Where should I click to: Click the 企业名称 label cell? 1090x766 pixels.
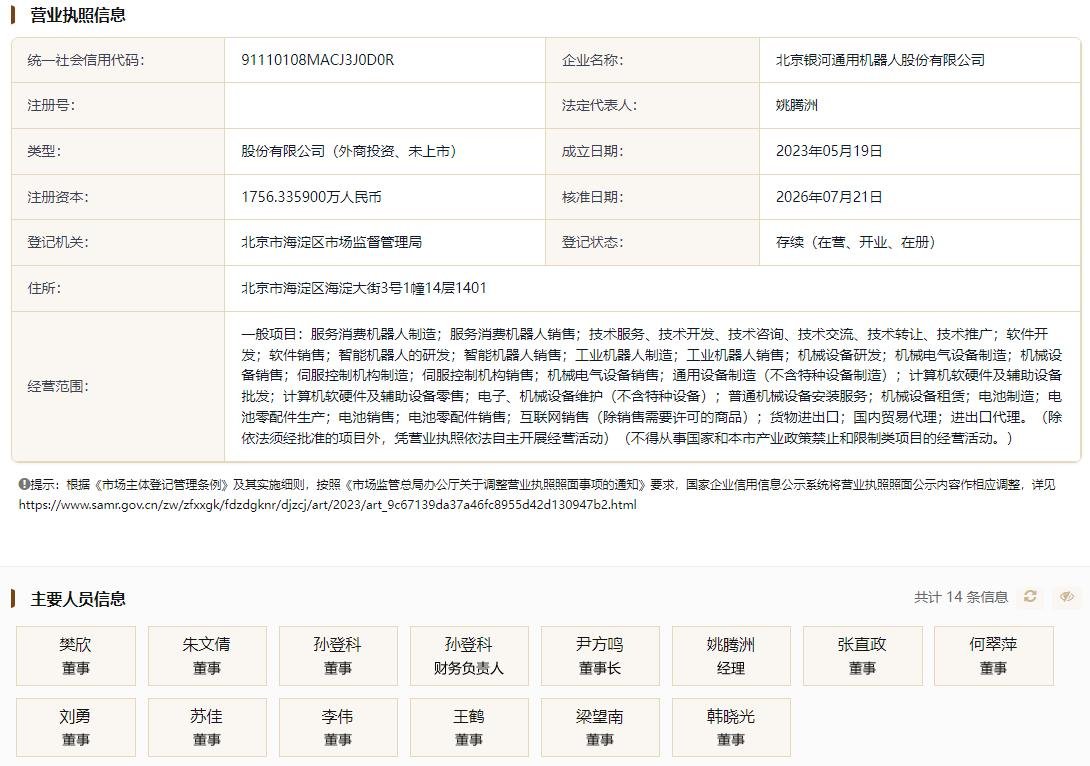click(x=653, y=60)
